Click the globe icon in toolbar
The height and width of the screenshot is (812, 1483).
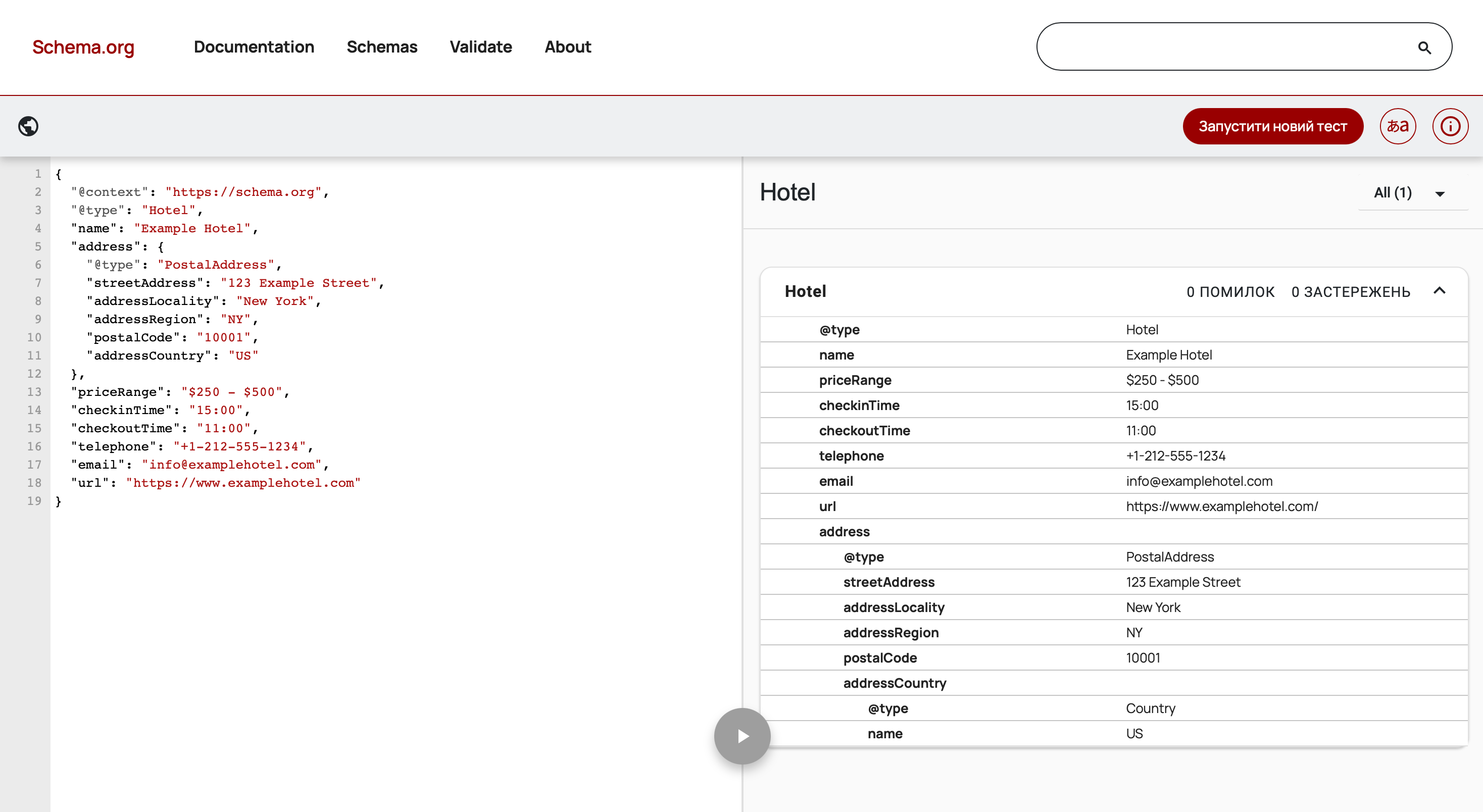[x=28, y=126]
